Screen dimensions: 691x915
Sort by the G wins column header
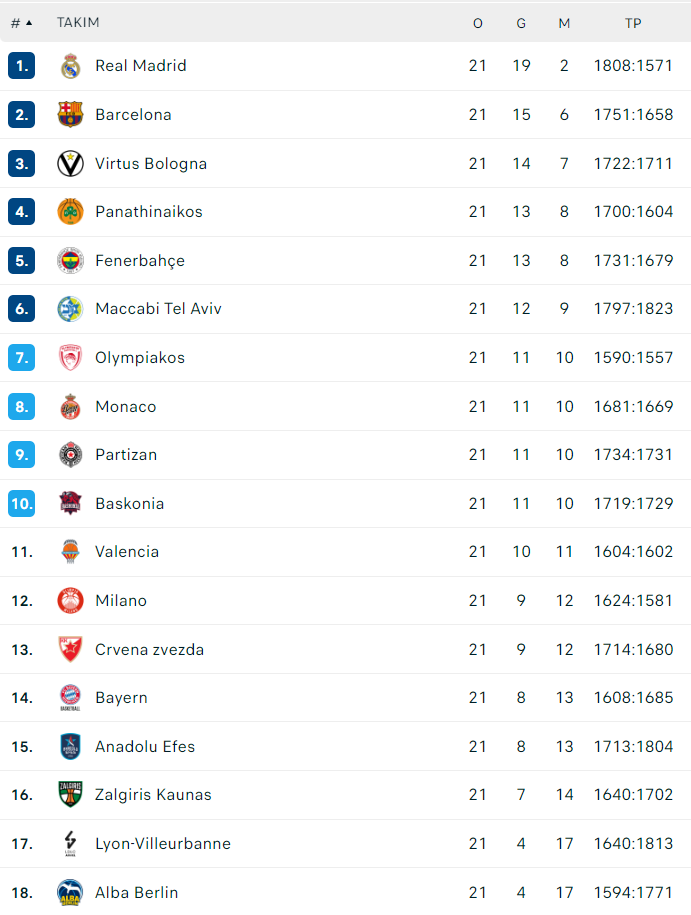(x=521, y=23)
